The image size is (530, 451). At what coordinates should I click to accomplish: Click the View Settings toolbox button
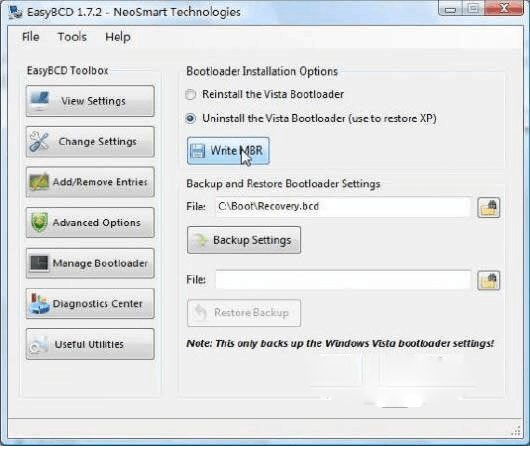[x=90, y=101]
